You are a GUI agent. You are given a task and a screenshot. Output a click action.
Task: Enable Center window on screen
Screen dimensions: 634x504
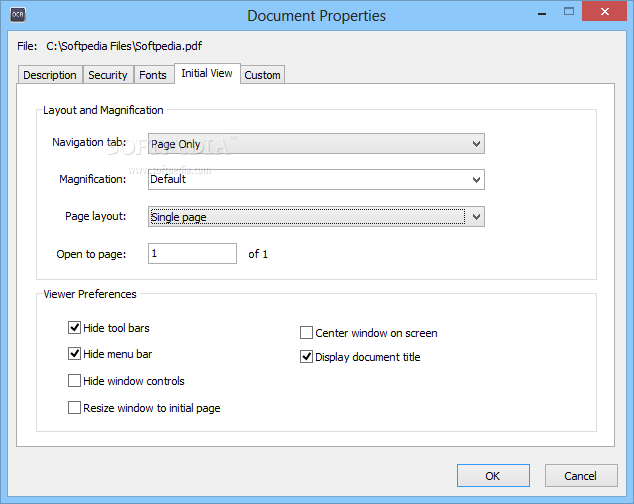coord(306,332)
